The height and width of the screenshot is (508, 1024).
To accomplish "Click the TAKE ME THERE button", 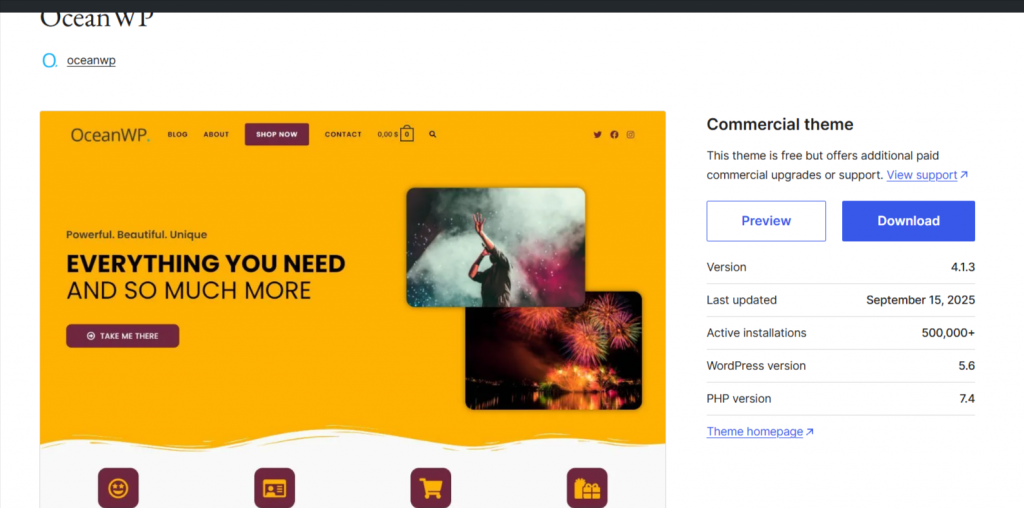I will [x=122, y=336].
